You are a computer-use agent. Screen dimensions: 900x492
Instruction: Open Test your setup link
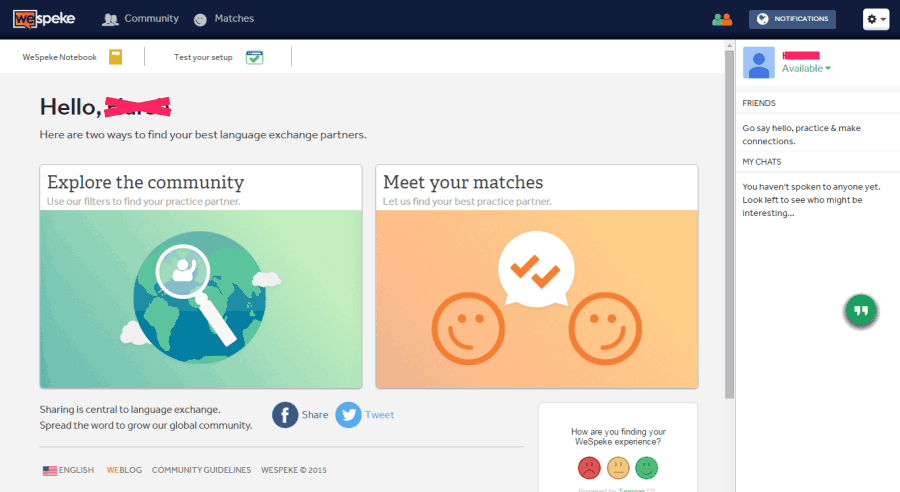[x=203, y=57]
